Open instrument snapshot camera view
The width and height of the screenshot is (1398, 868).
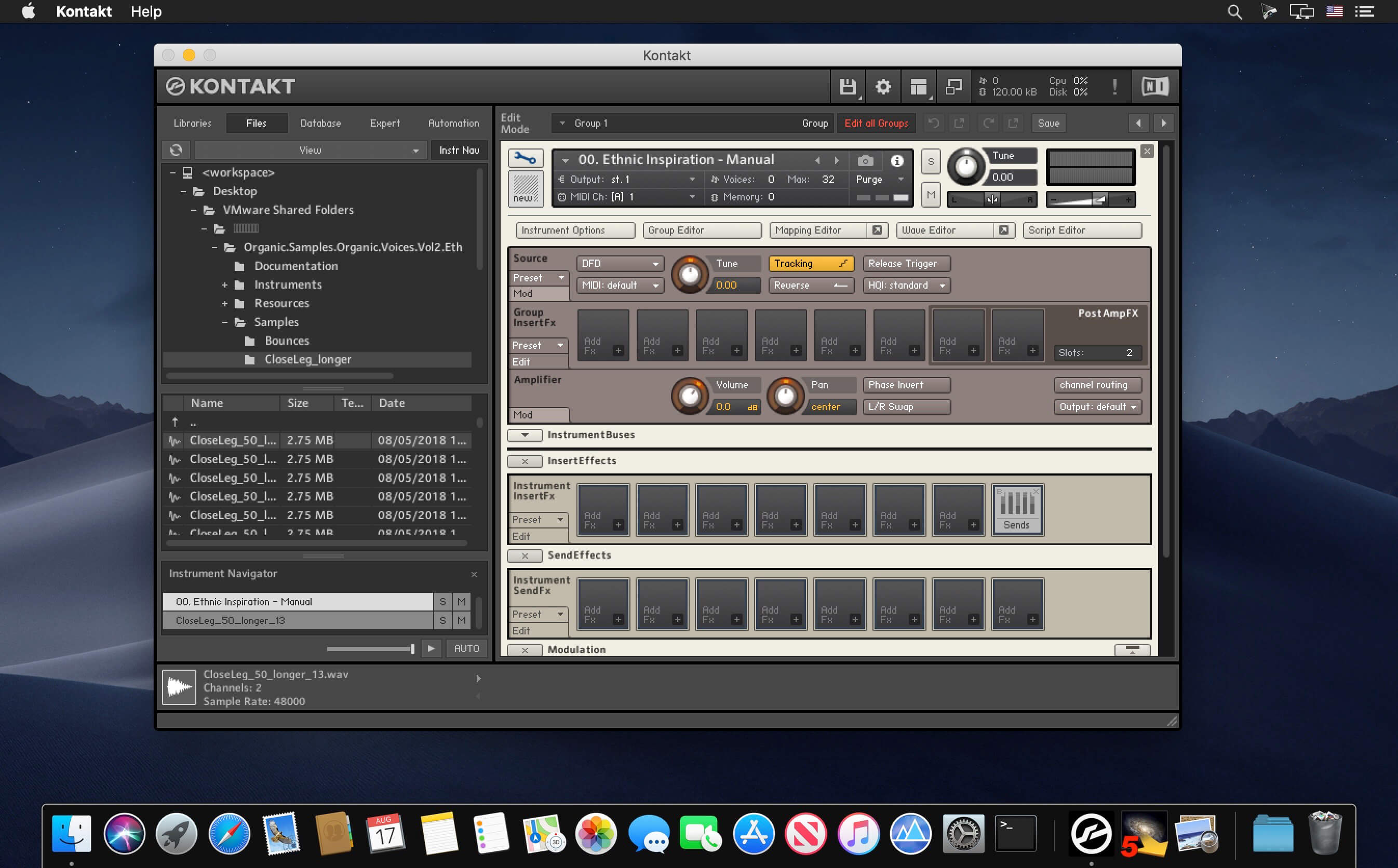865,161
